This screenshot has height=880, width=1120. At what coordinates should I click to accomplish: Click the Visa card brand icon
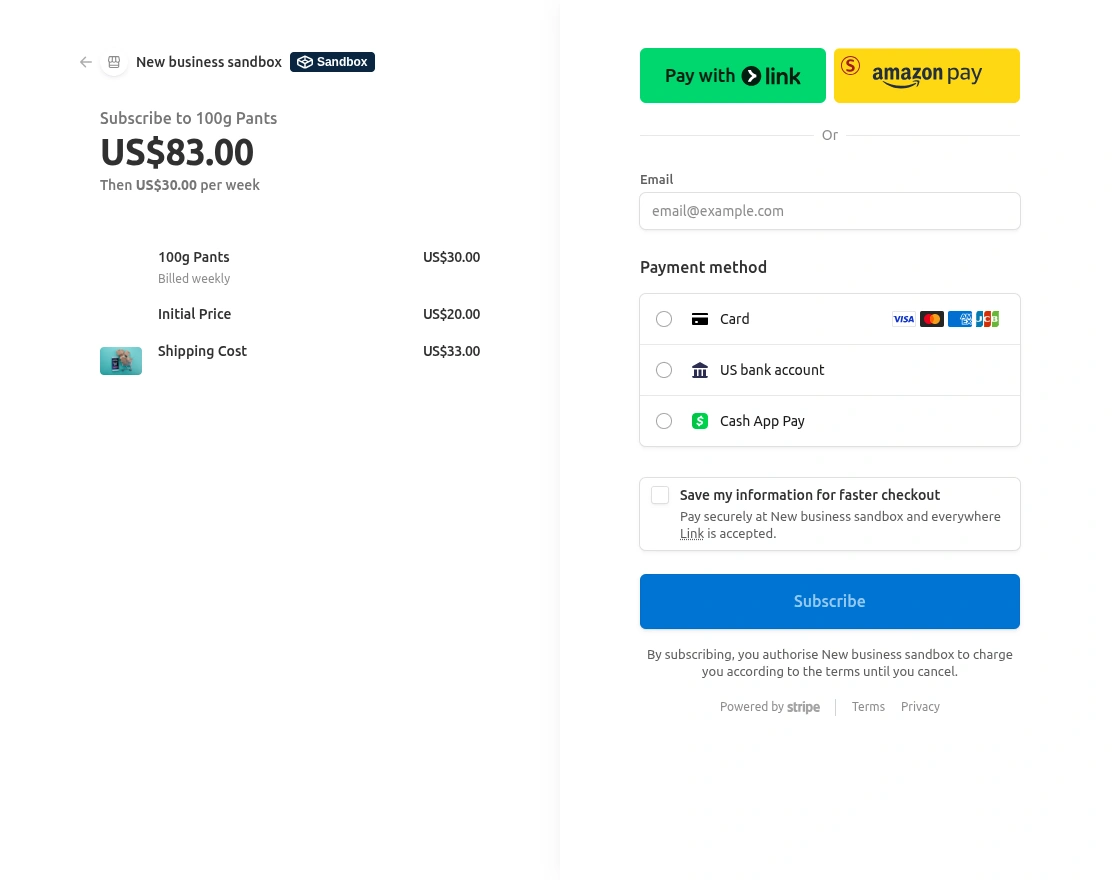(x=904, y=318)
